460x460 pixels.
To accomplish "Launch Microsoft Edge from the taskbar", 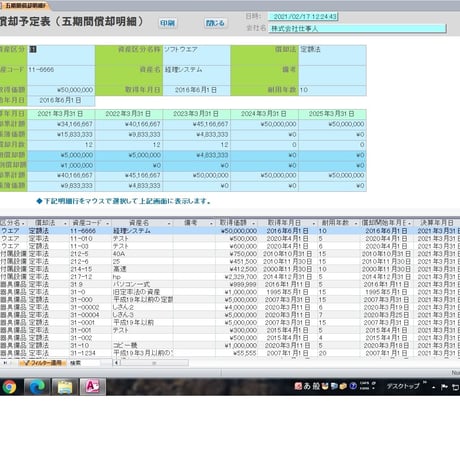I will pos(37,387).
